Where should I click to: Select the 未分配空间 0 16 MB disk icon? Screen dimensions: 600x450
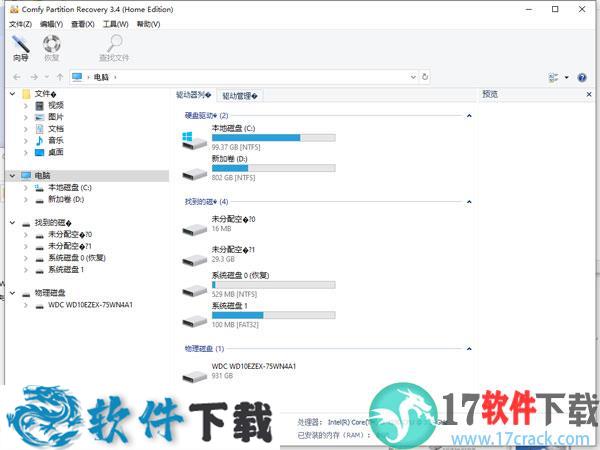[194, 229]
